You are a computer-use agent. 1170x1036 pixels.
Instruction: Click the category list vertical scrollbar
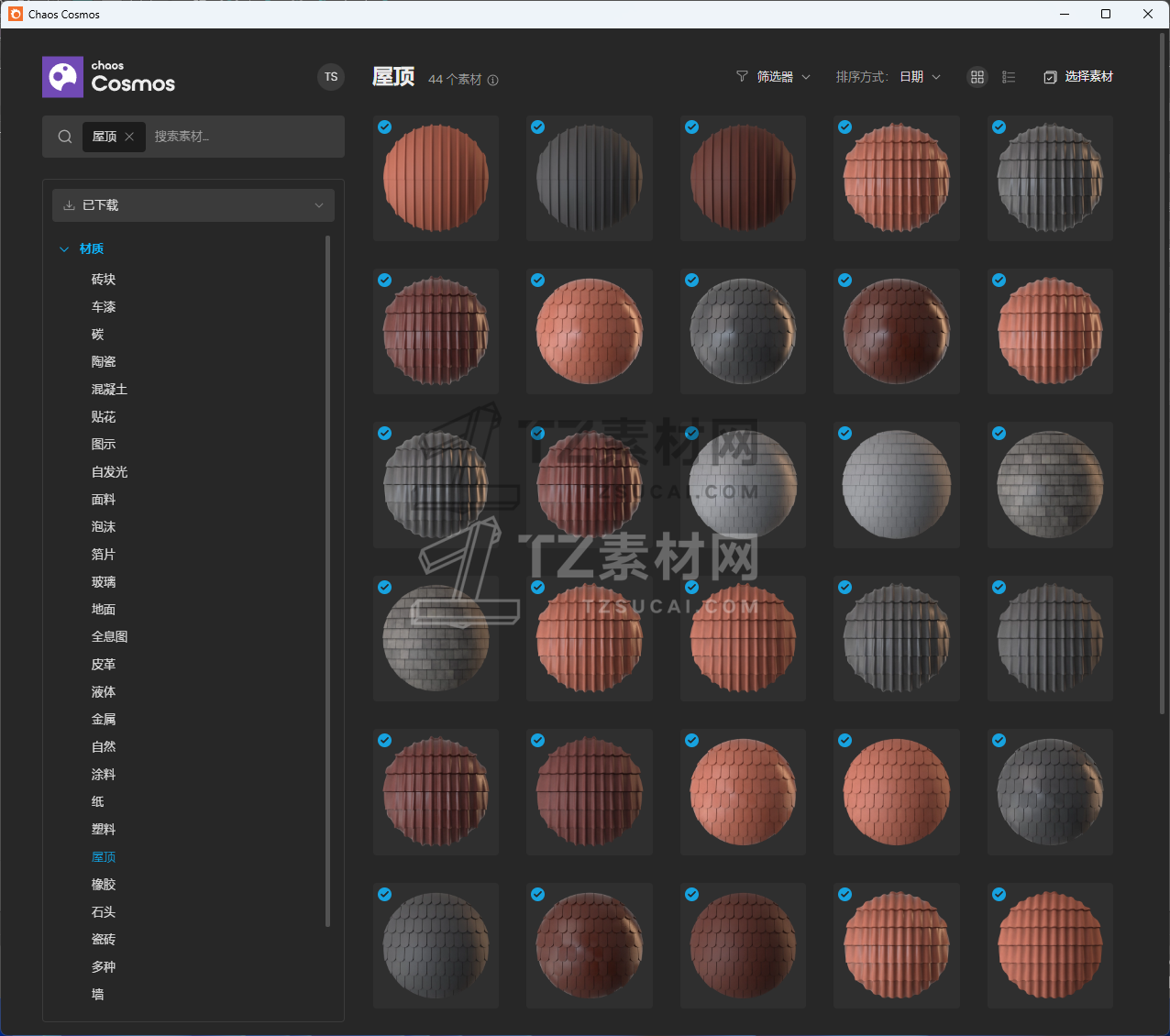[327, 580]
